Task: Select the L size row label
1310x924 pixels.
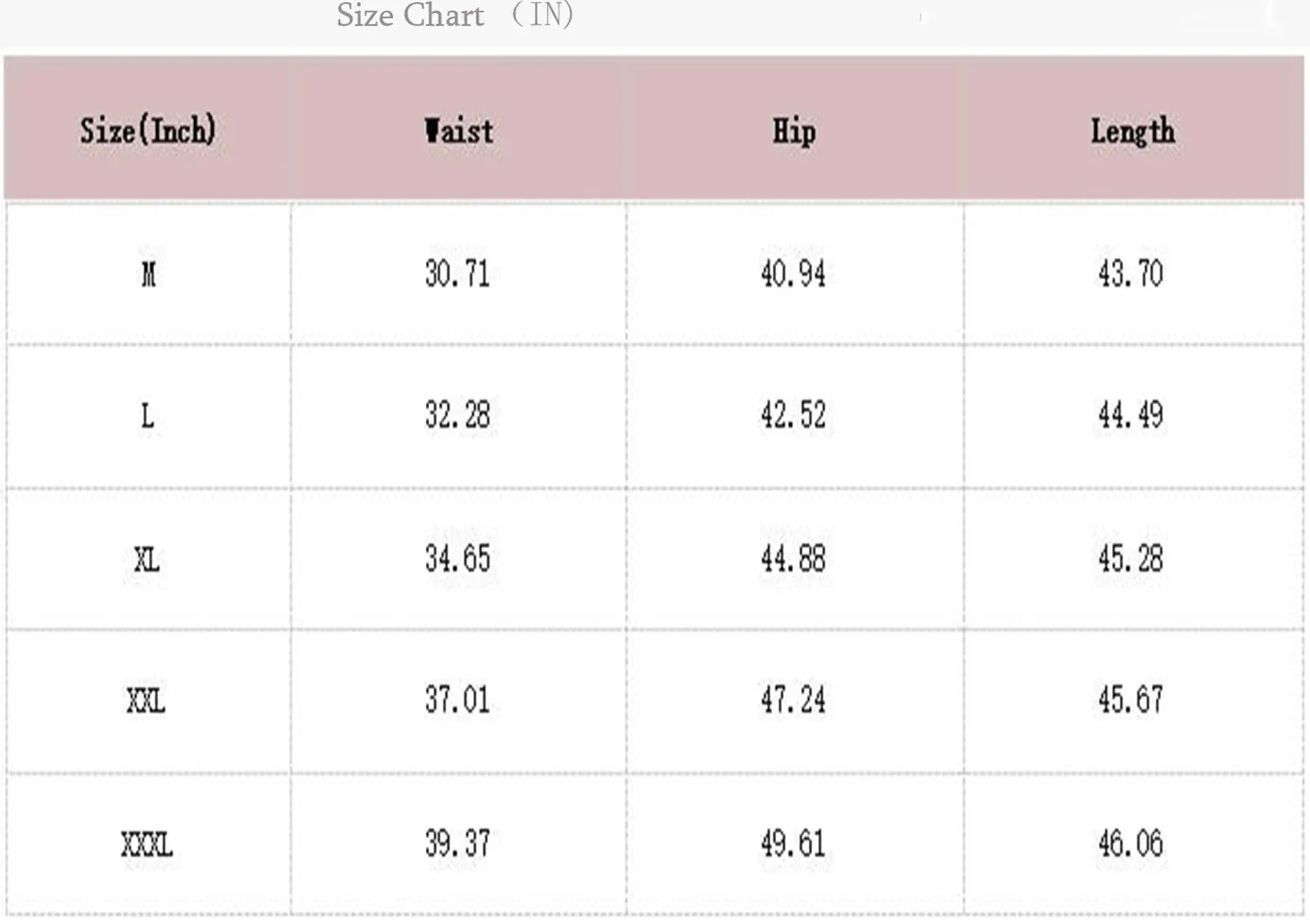Action: [x=147, y=416]
